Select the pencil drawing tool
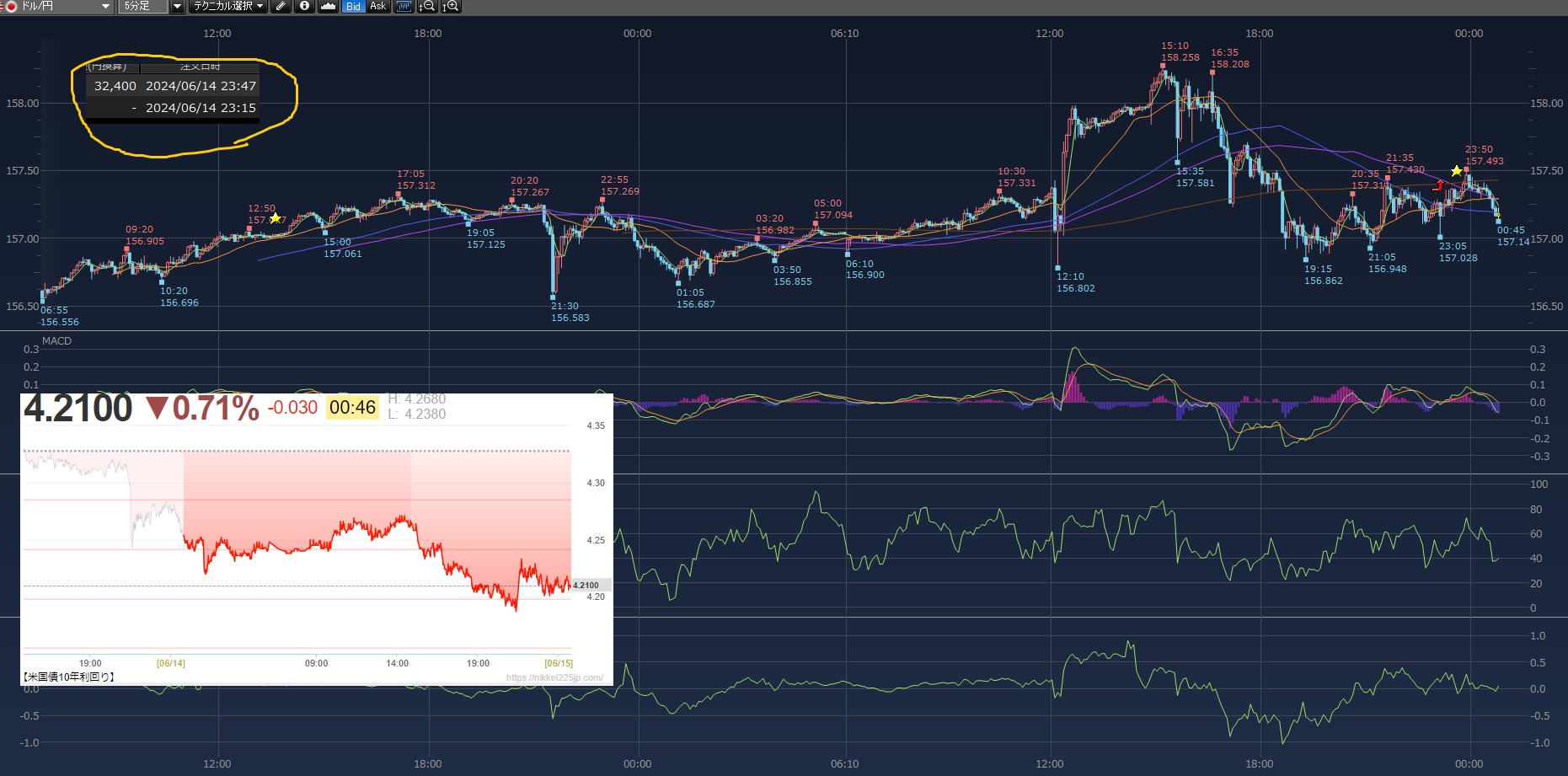Viewport: 1568px width, 776px height. pos(281,7)
